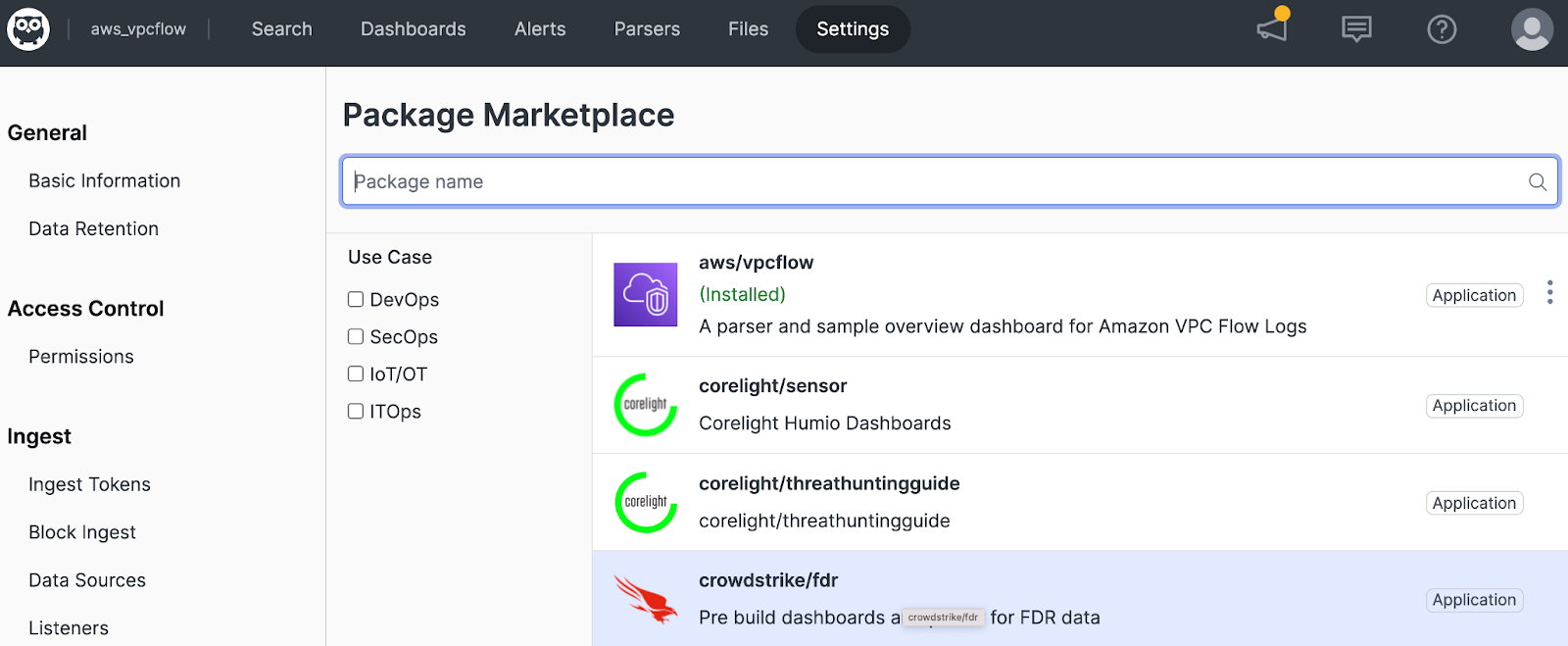Image resolution: width=1568 pixels, height=646 pixels.
Task: Go to the Search tab
Action: pyautogui.click(x=281, y=29)
